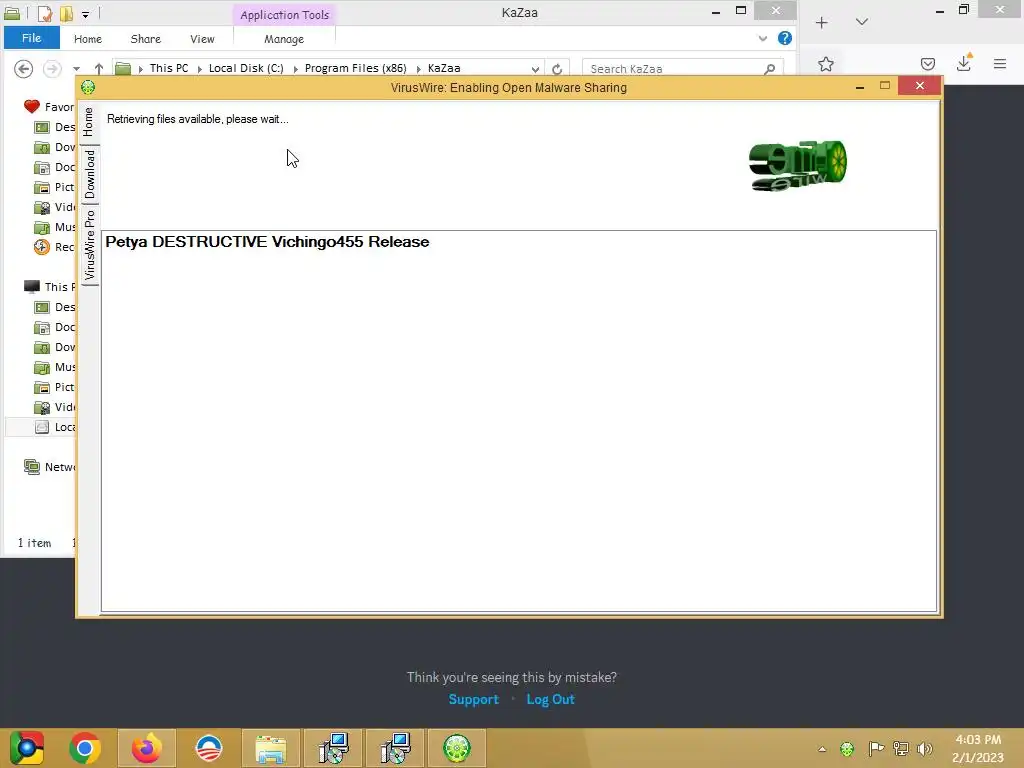
Task: Click VirusWire tray icon
Action: click(x=847, y=749)
